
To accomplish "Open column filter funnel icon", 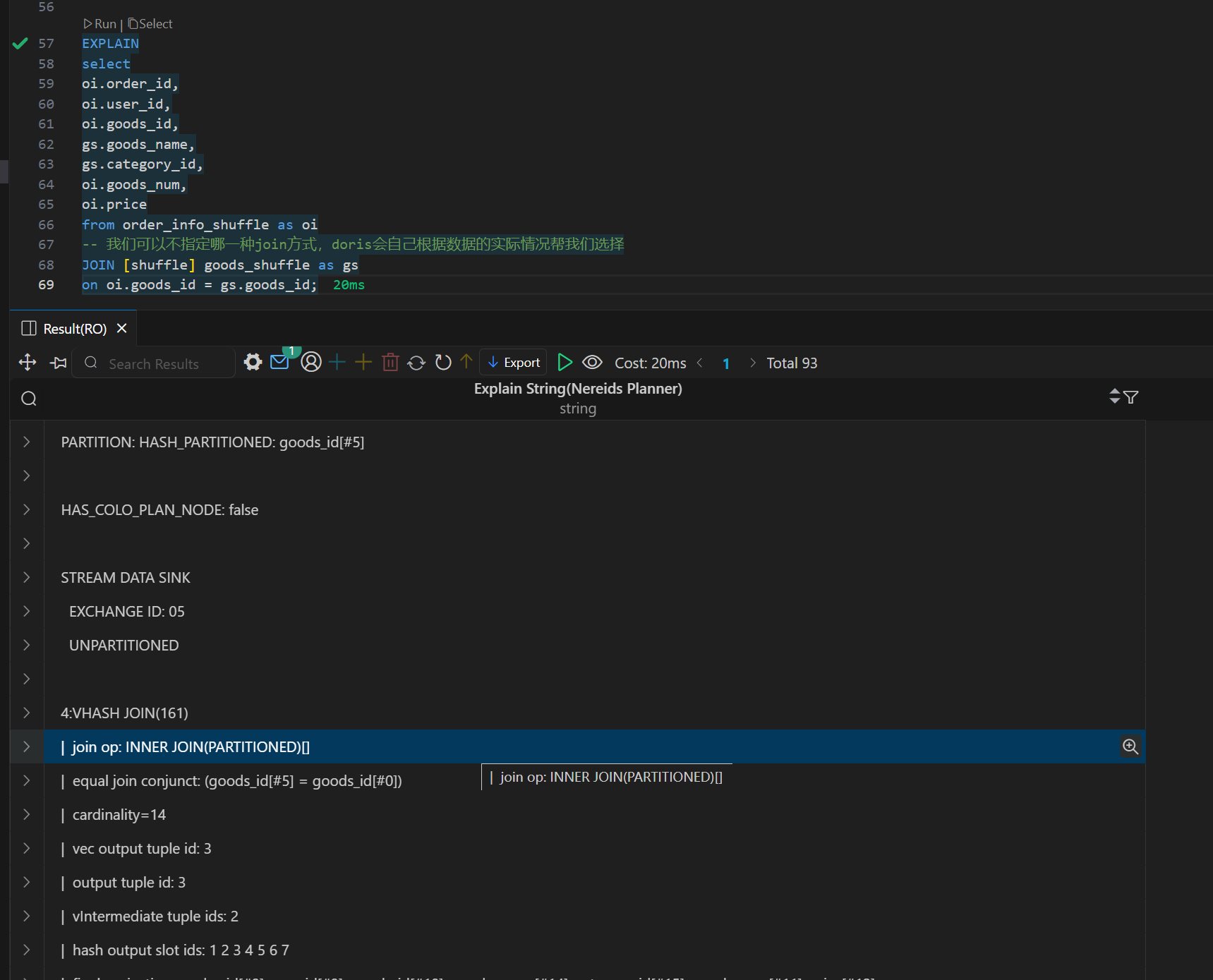I will pos(1130,397).
